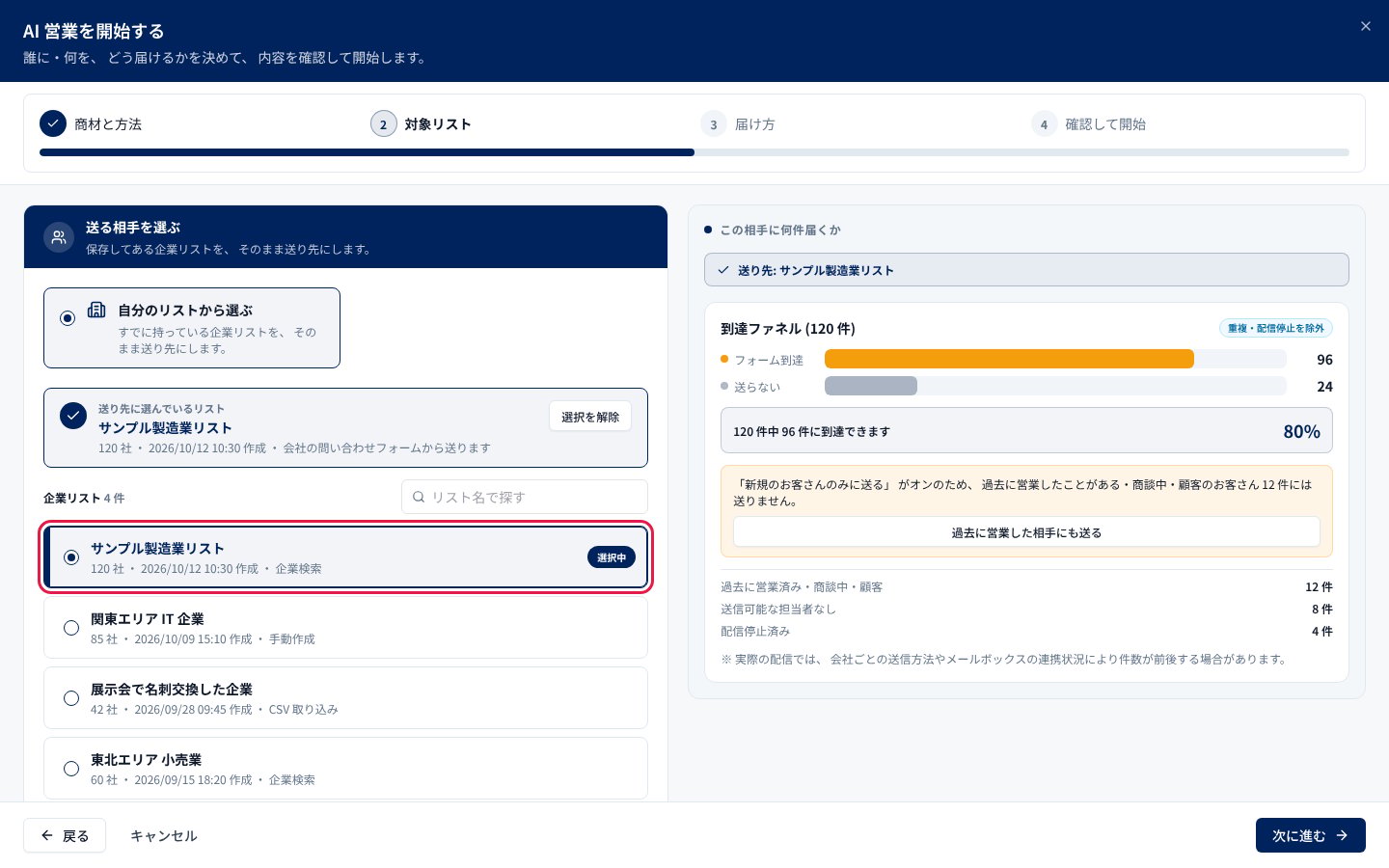The width and height of the screenshot is (1389, 868).
Task: Click the building icon beside 自分のリストから選ぶ
Action: click(96, 310)
